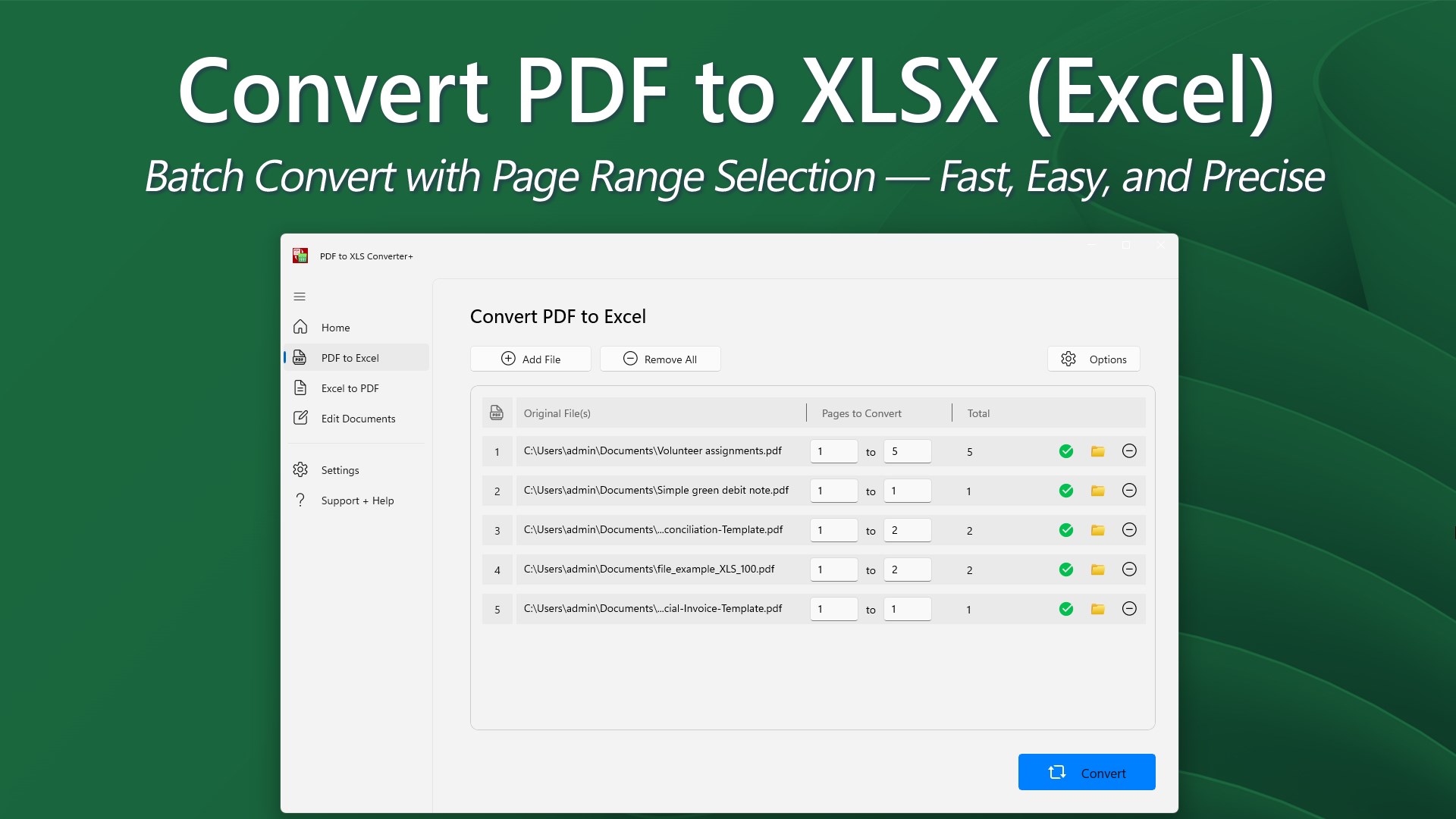The image size is (1456, 819).
Task: Select PDF to Excel in sidebar
Action: point(356,358)
